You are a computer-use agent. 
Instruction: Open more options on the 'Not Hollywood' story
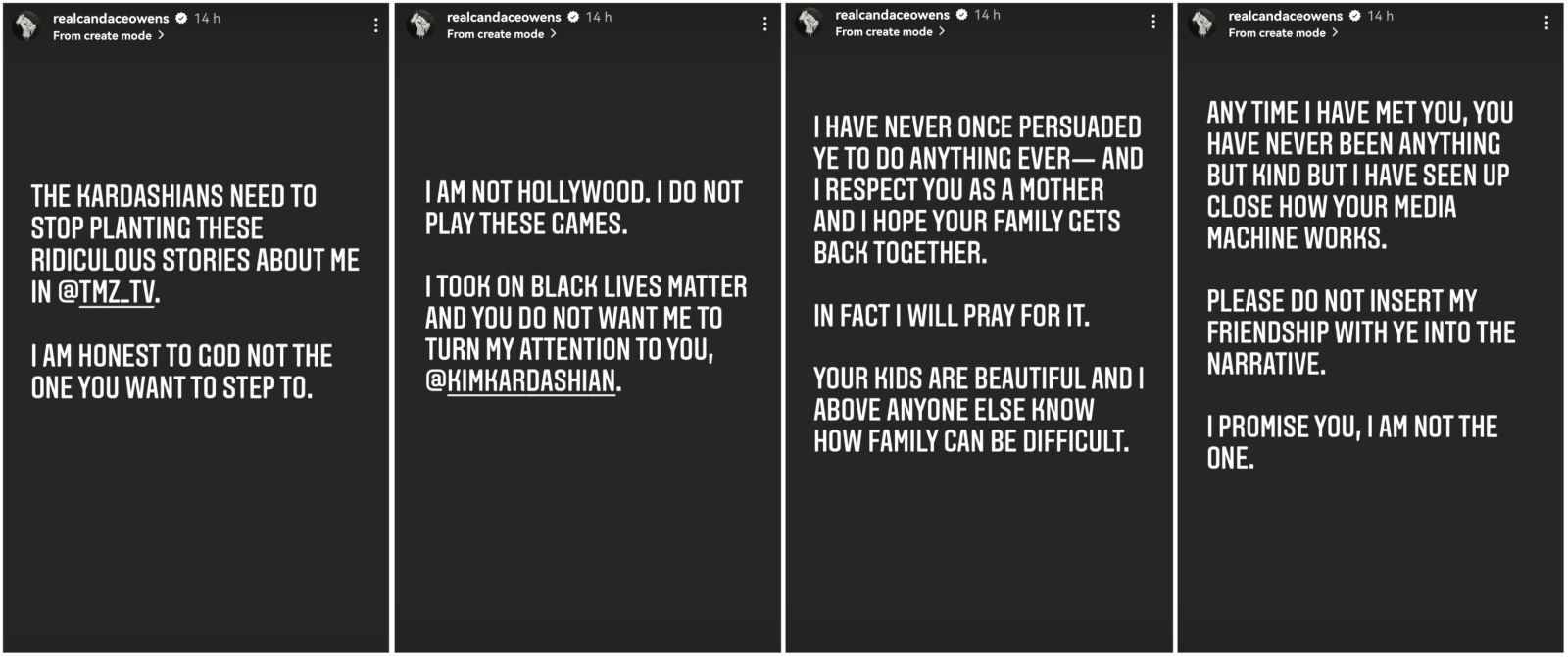click(764, 24)
